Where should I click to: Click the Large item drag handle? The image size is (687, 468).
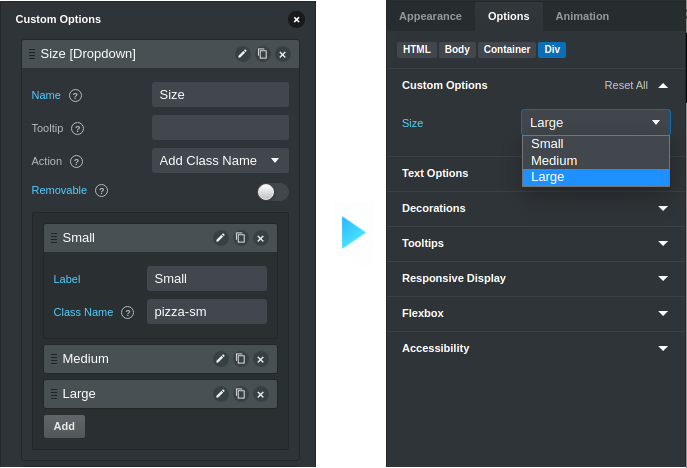tap(54, 394)
